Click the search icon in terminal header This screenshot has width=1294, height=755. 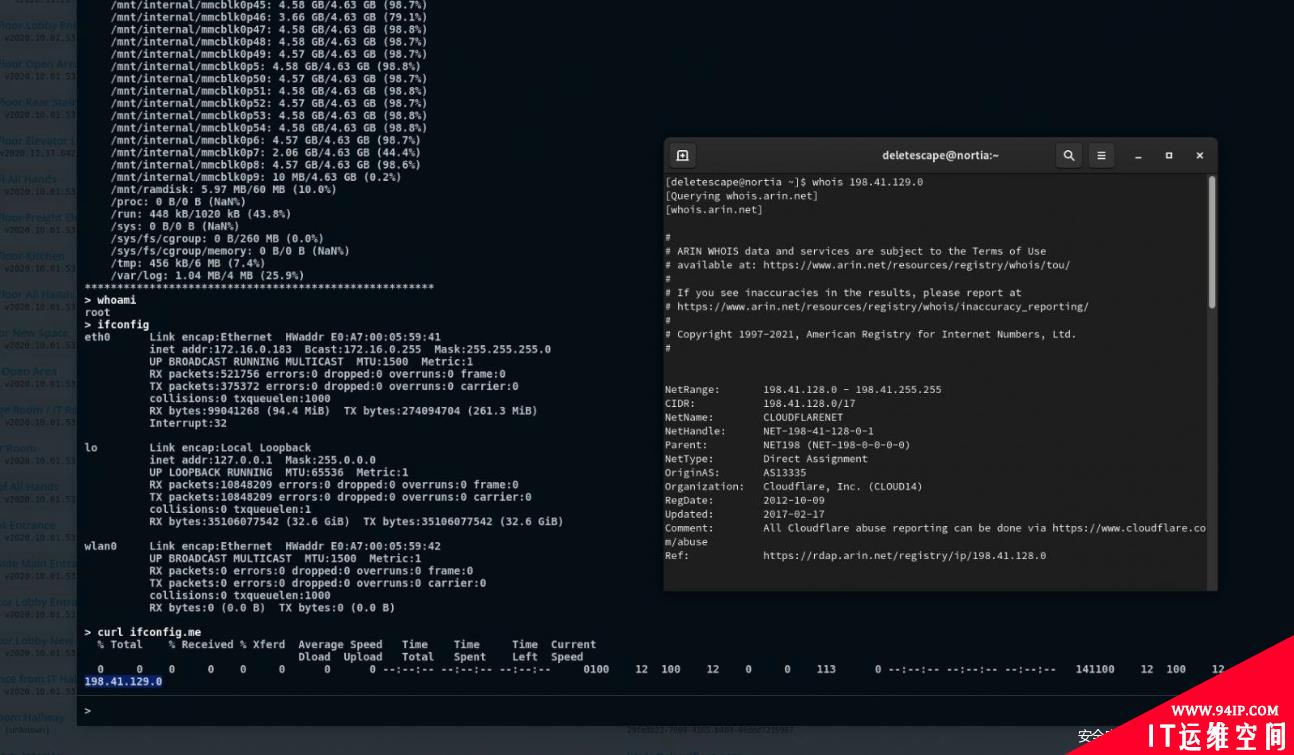tap(1069, 155)
